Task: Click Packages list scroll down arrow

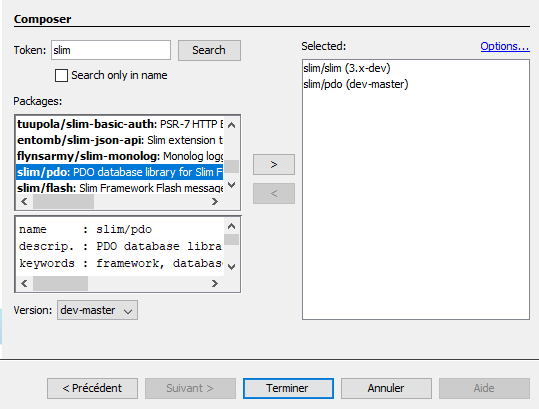Action: (x=232, y=185)
